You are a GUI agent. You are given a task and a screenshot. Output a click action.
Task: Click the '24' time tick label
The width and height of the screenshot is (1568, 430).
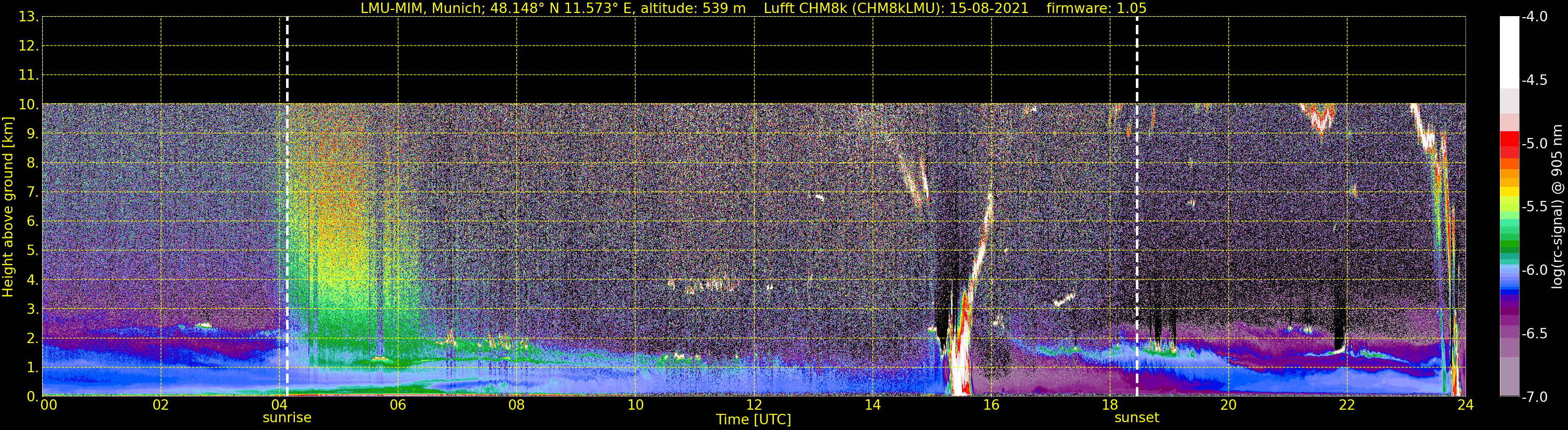click(x=1465, y=405)
